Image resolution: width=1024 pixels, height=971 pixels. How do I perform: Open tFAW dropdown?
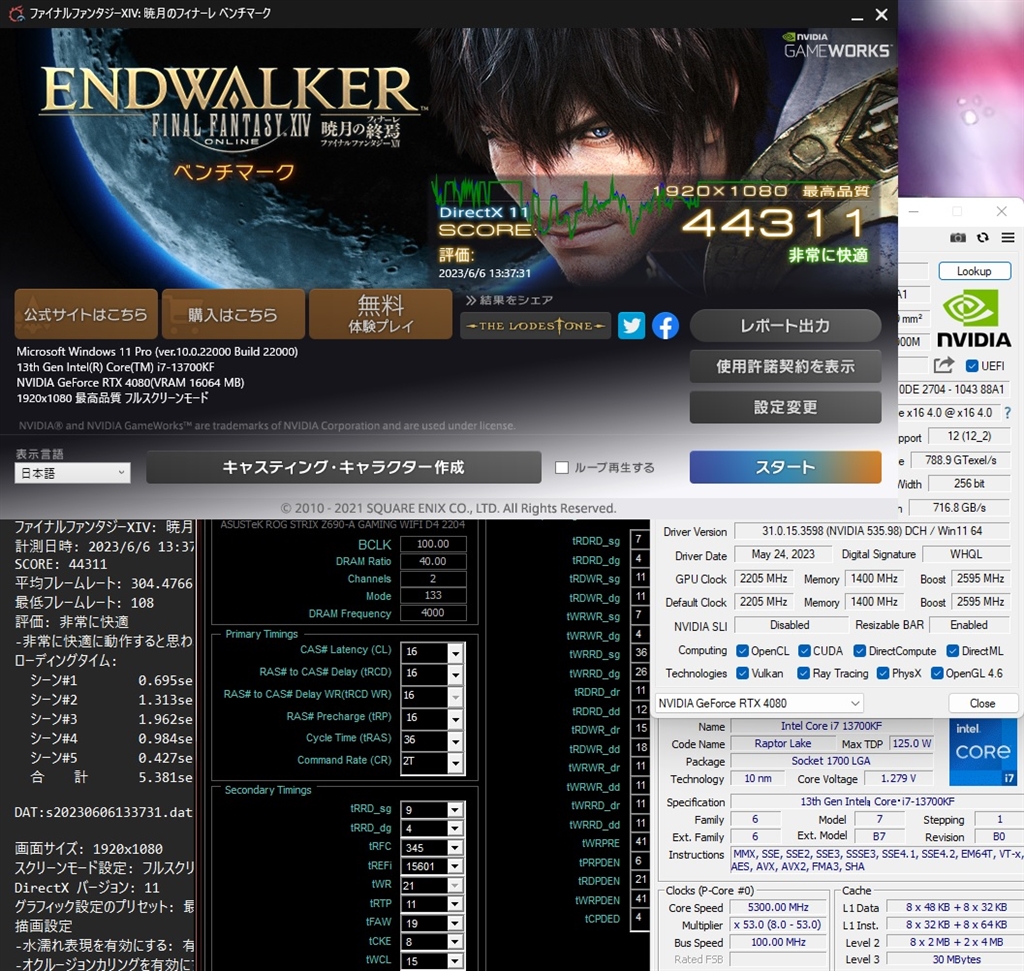click(456, 923)
